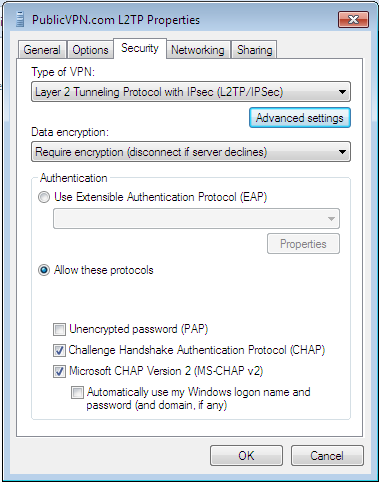Open Advanced settings
The width and height of the screenshot is (379, 482).
tap(300, 118)
